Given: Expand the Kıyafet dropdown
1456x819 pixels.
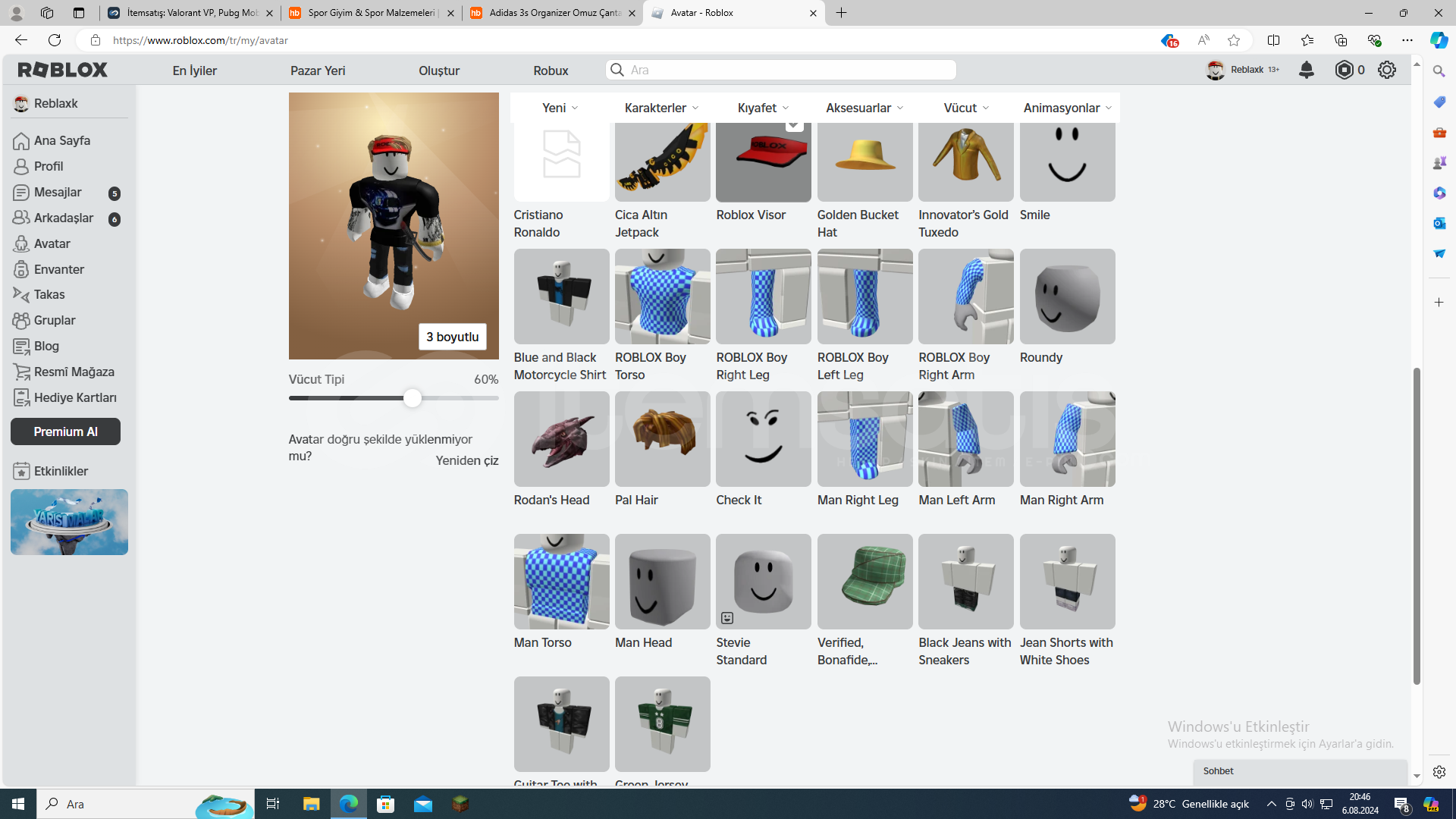Looking at the screenshot, I should (x=764, y=108).
